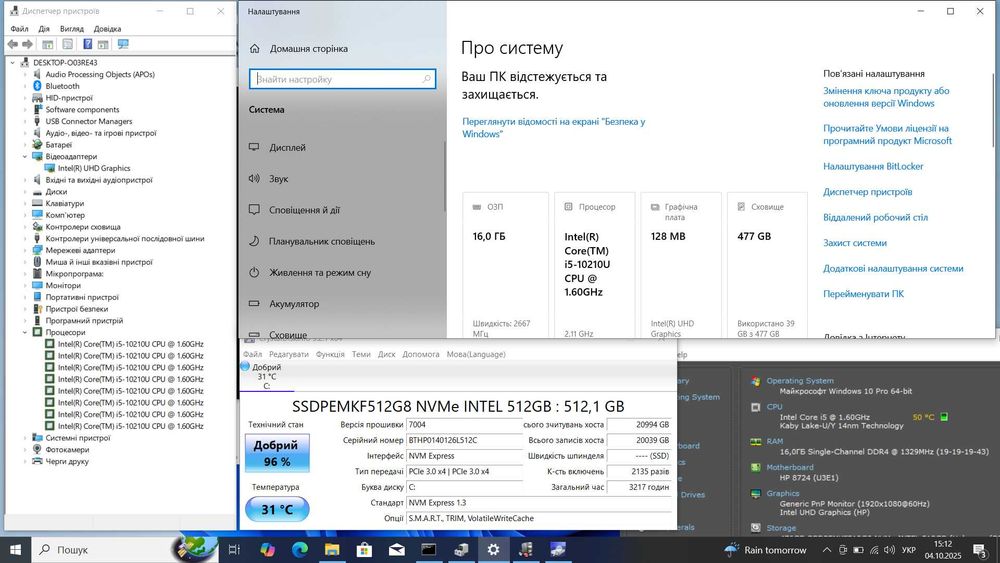1000x563 pixels.
Task: Click Віддалений робочий стіл link
Action: [875, 217]
